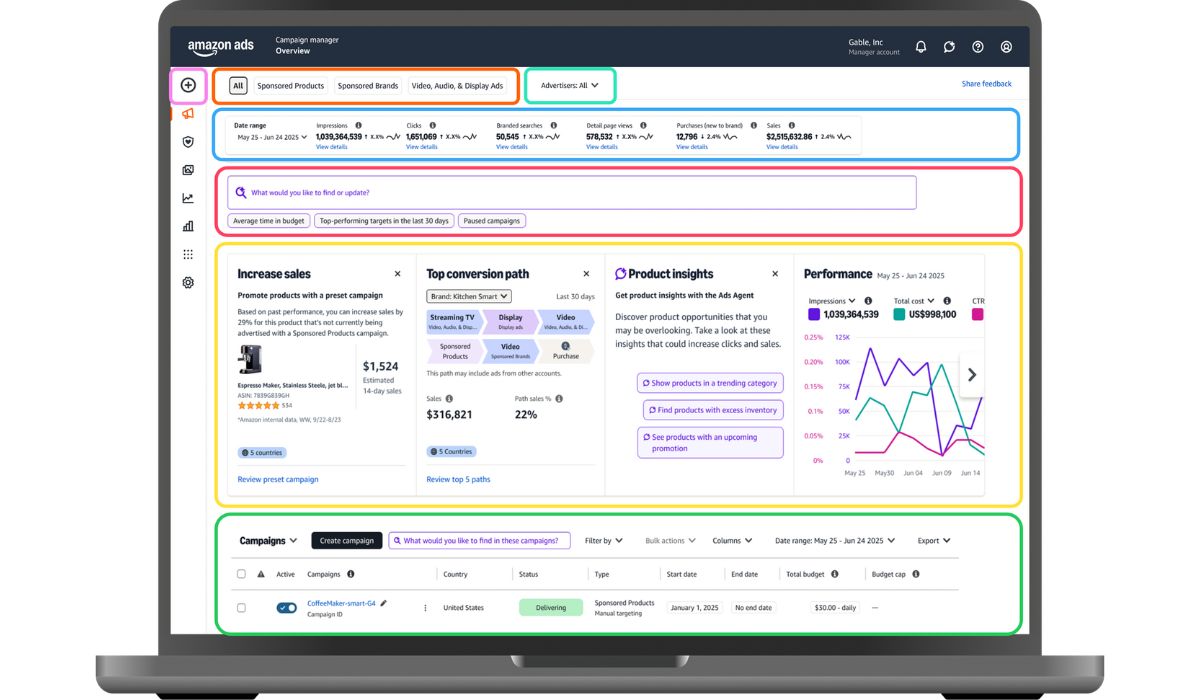The height and width of the screenshot is (700, 1200).
Task: Open the notifications bell icon
Action: pos(921,47)
